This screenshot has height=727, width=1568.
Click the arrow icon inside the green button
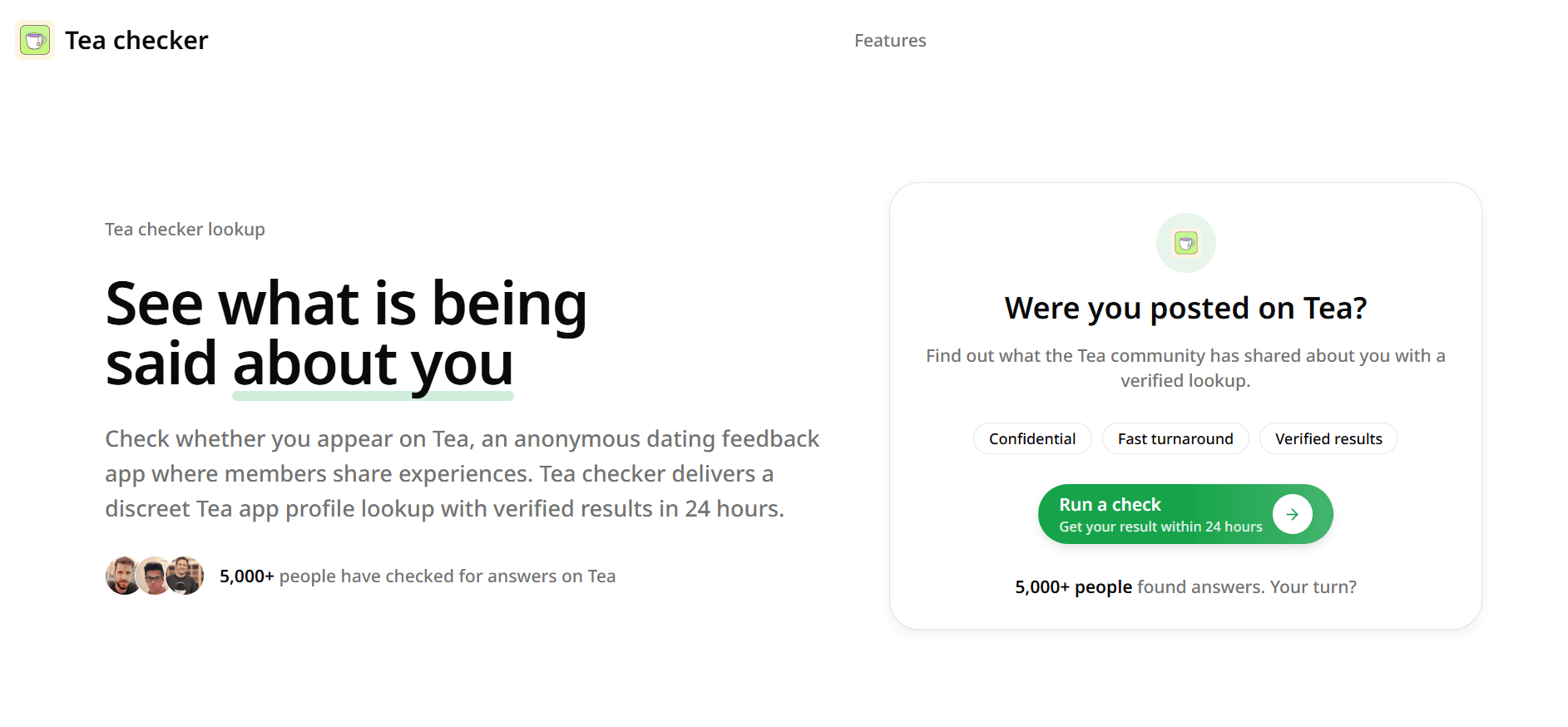tap(1292, 513)
